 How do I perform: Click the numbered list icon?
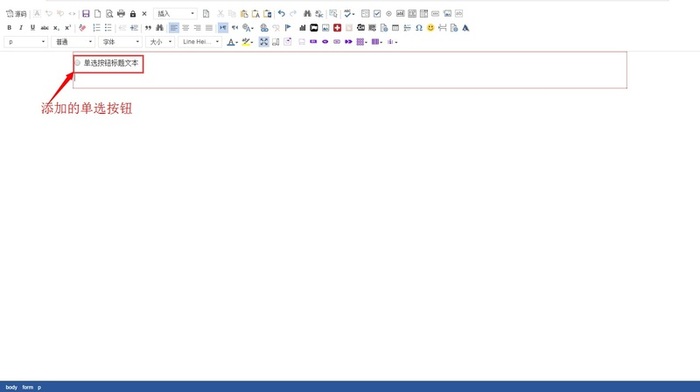pyautogui.click(x=96, y=28)
